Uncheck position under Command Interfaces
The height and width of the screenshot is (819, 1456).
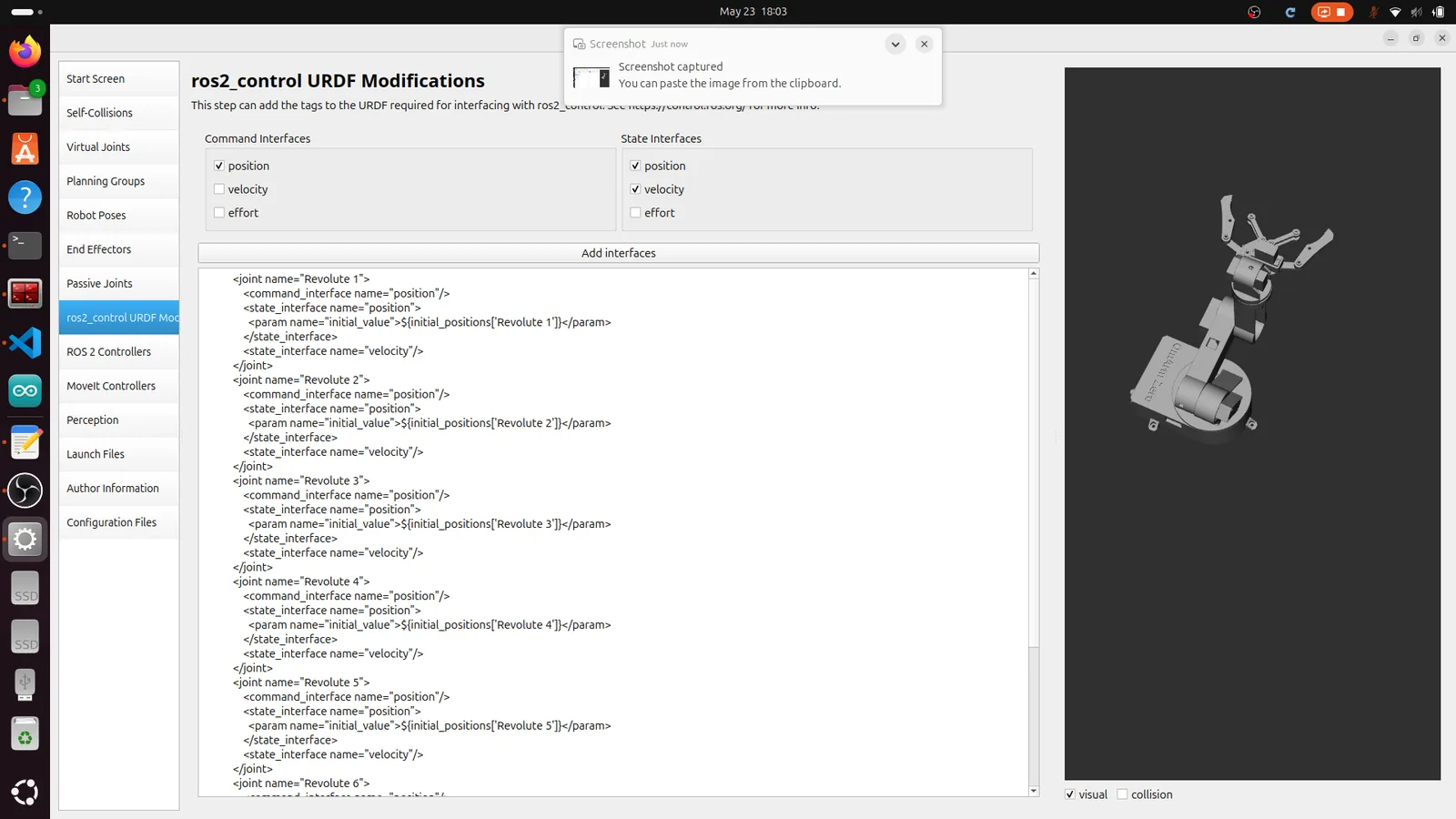click(219, 166)
